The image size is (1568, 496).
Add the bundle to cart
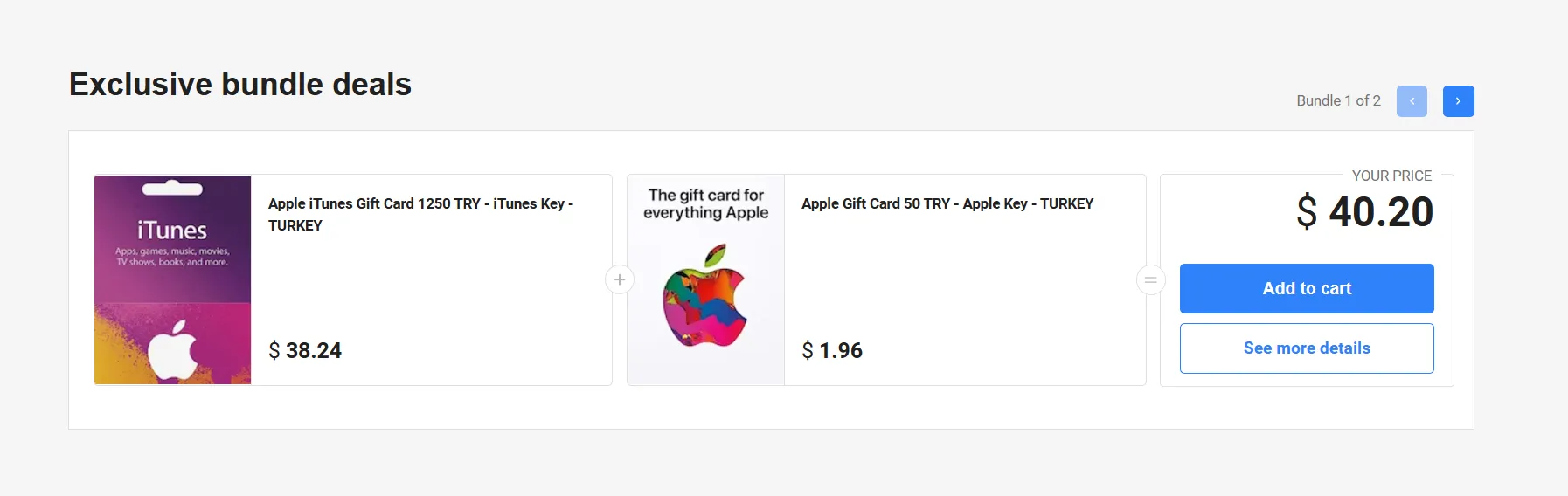pyautogui.click(x=1307, y=288)
